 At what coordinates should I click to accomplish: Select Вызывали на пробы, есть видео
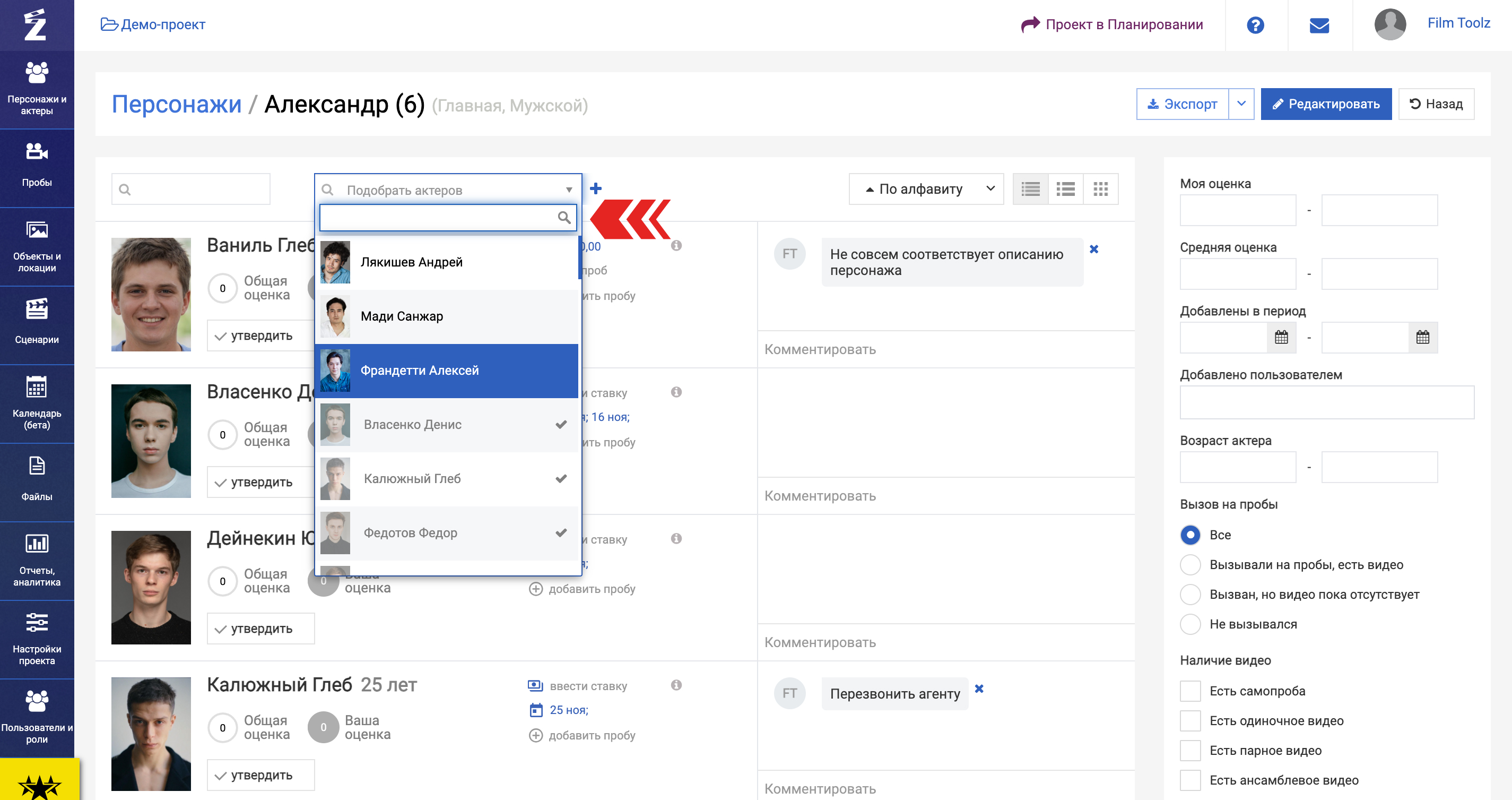tap(1190, 565)
